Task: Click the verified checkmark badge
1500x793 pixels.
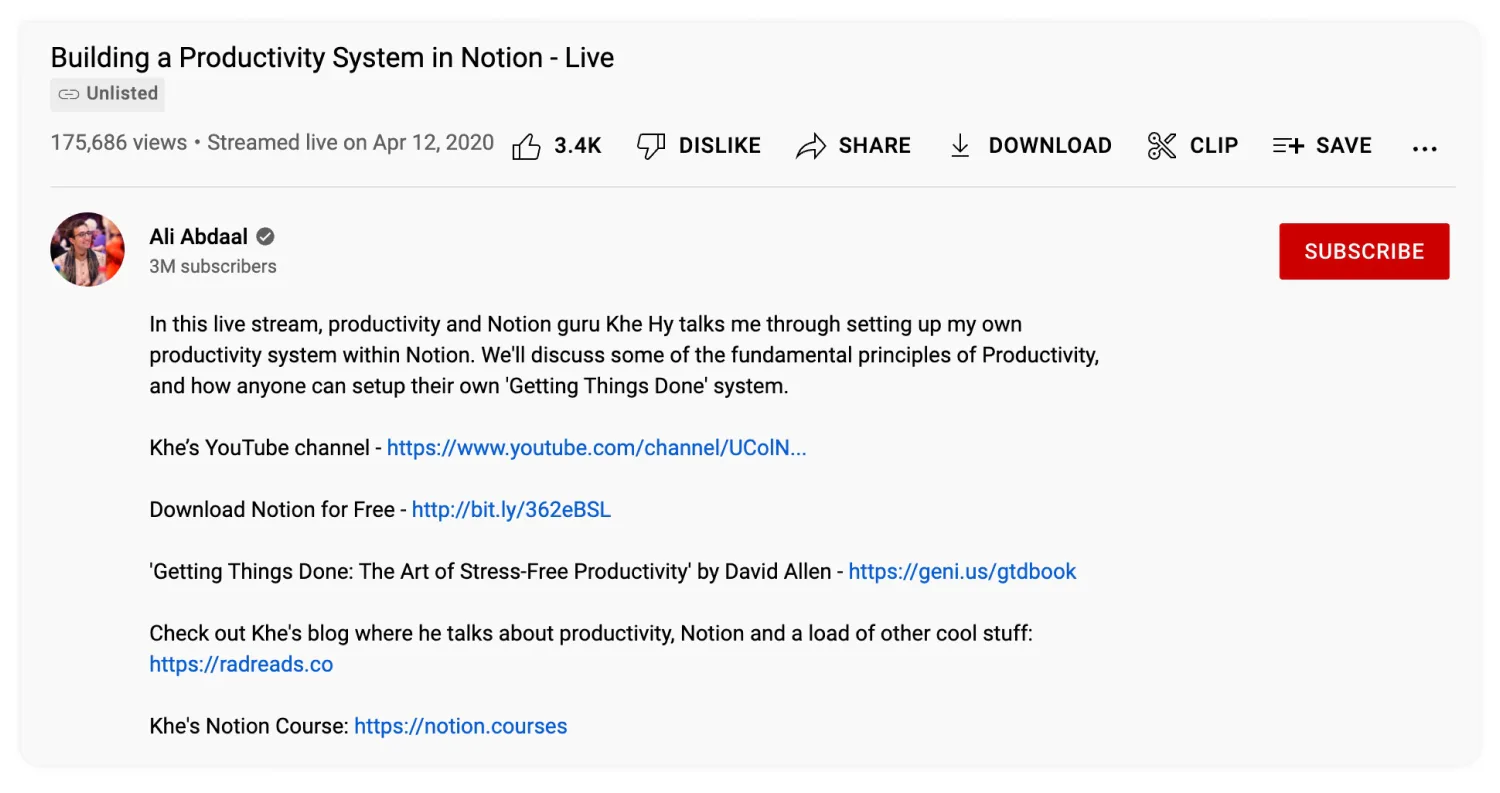Action: (265, 237)
